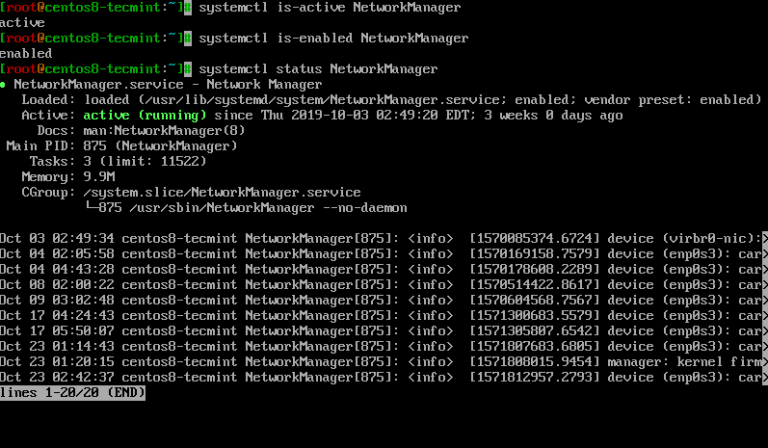
Task: Click the truncation arrow on the virbr0-nic line
Action: pyautogui.click(x=764, y=239)
